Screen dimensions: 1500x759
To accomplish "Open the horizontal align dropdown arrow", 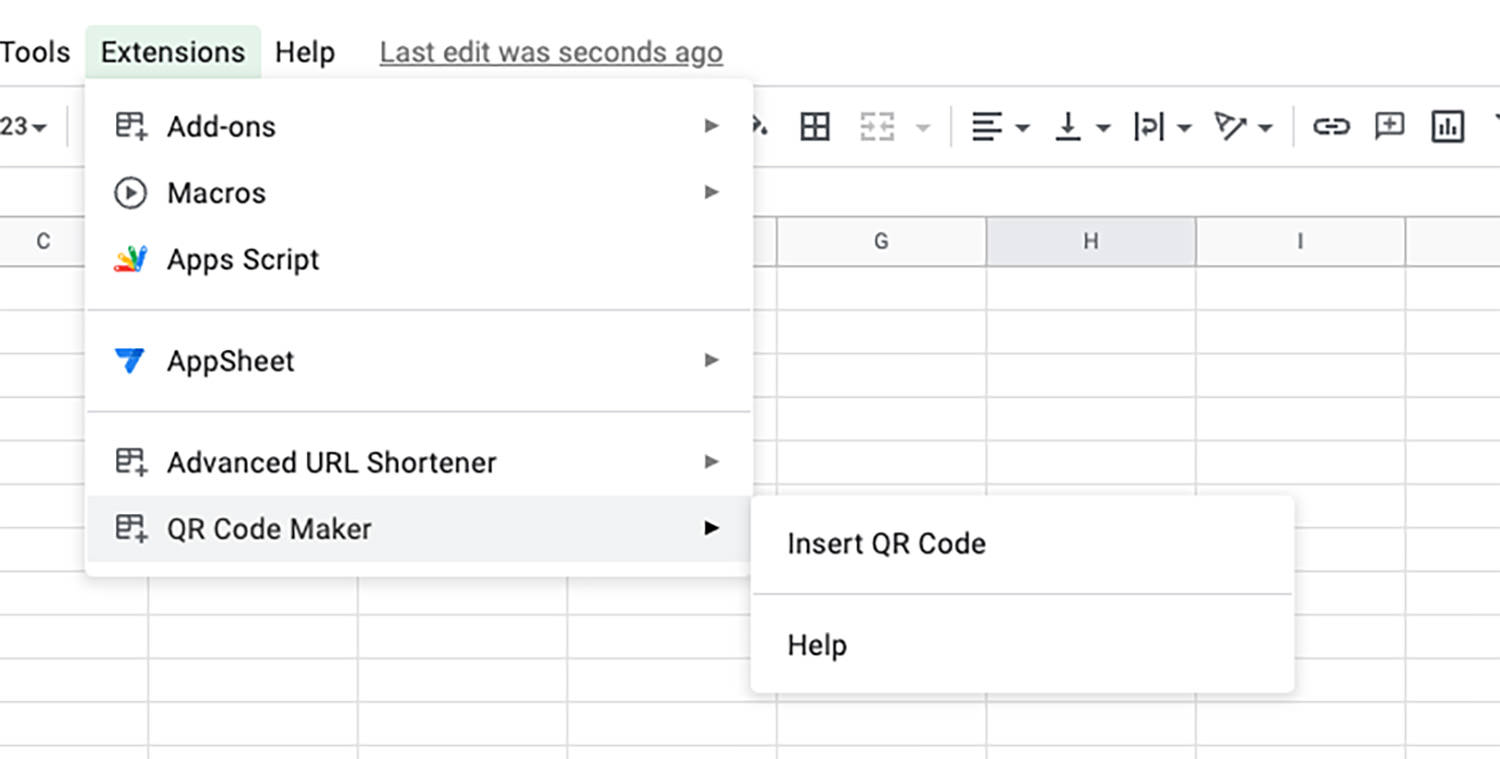I will click(1023, 128).
